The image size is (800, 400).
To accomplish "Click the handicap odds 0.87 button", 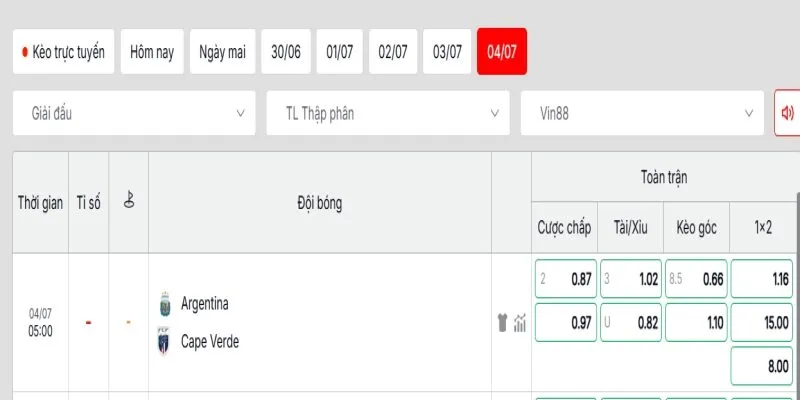I will tap(566, 279).
